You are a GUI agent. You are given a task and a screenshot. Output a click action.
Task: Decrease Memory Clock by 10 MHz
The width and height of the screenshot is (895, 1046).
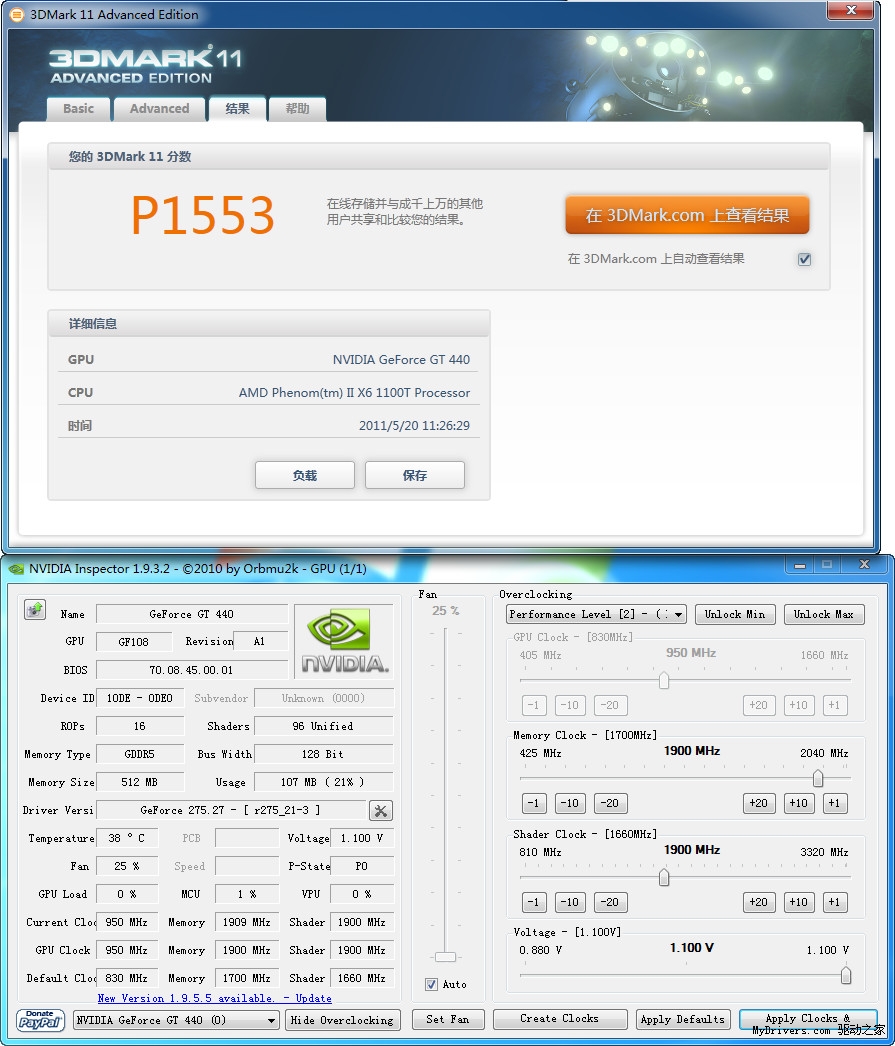tap(570, 803)
